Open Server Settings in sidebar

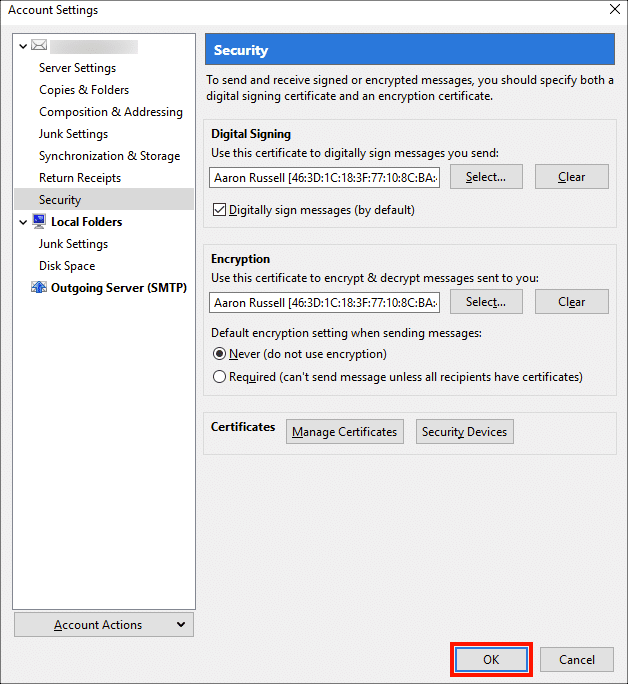pos(77,68)
